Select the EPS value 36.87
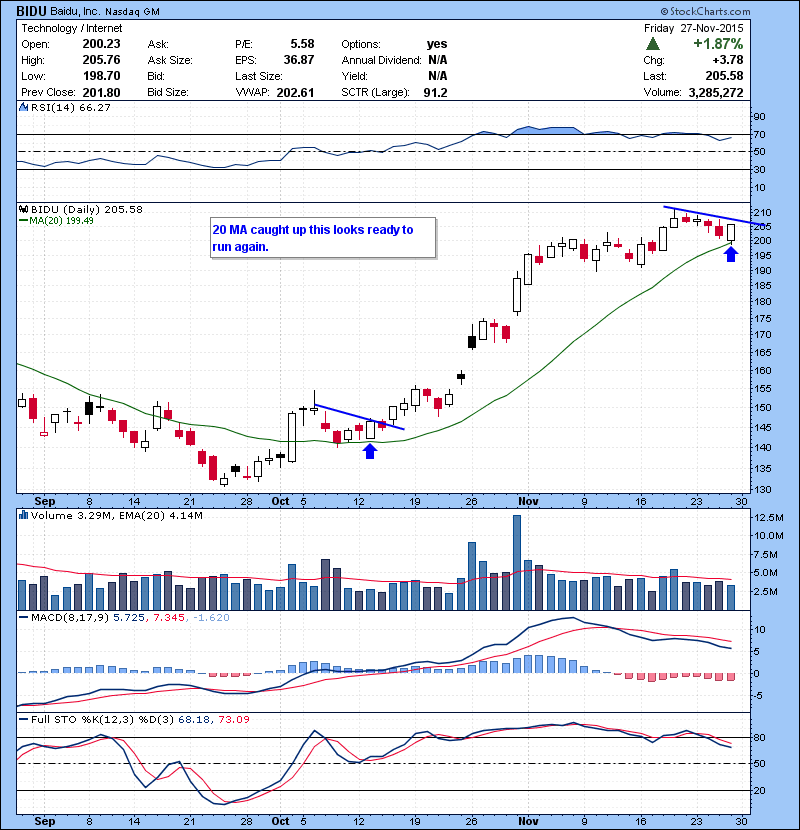 click(299, 60)
